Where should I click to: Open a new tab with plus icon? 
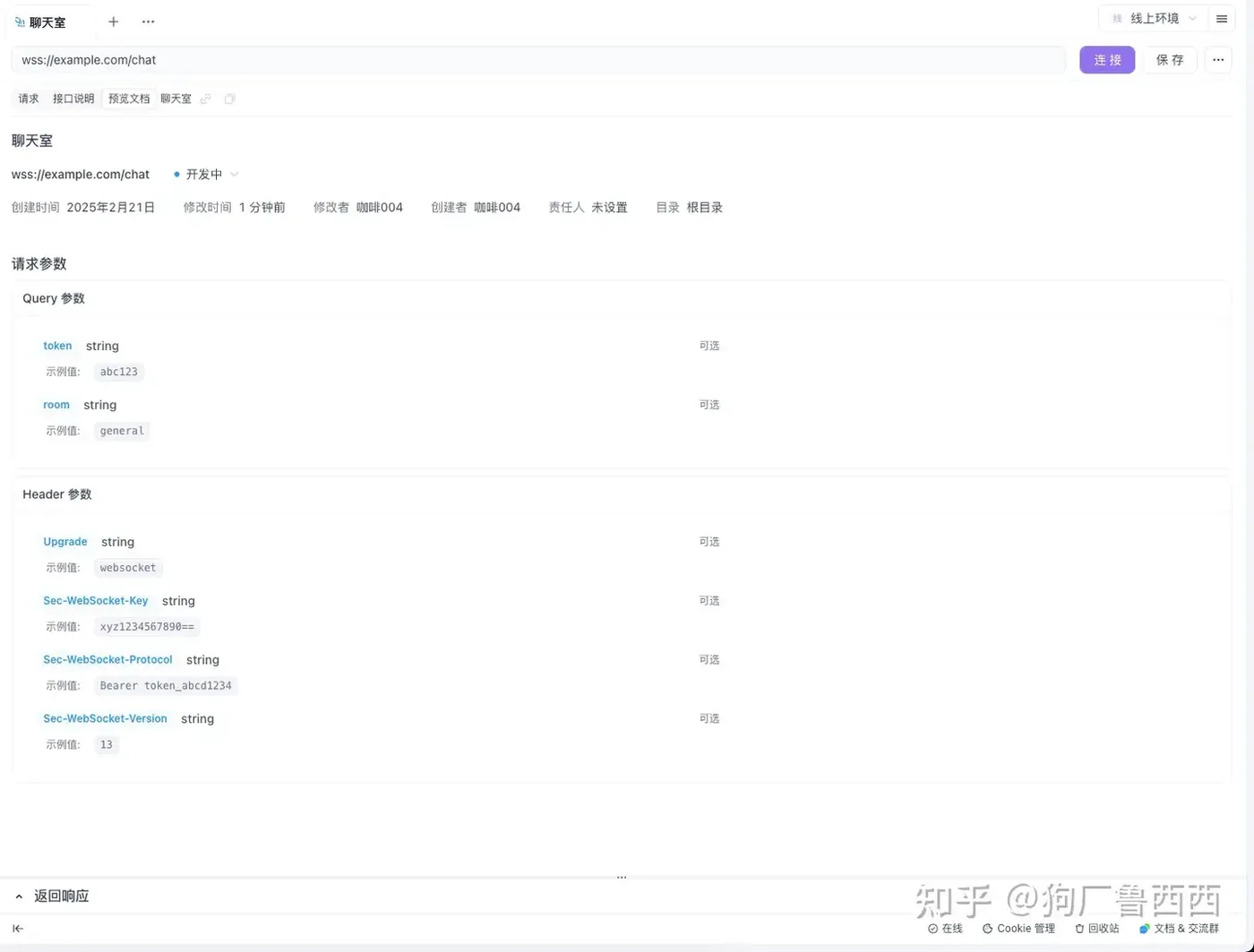click(x=113, y=21)
